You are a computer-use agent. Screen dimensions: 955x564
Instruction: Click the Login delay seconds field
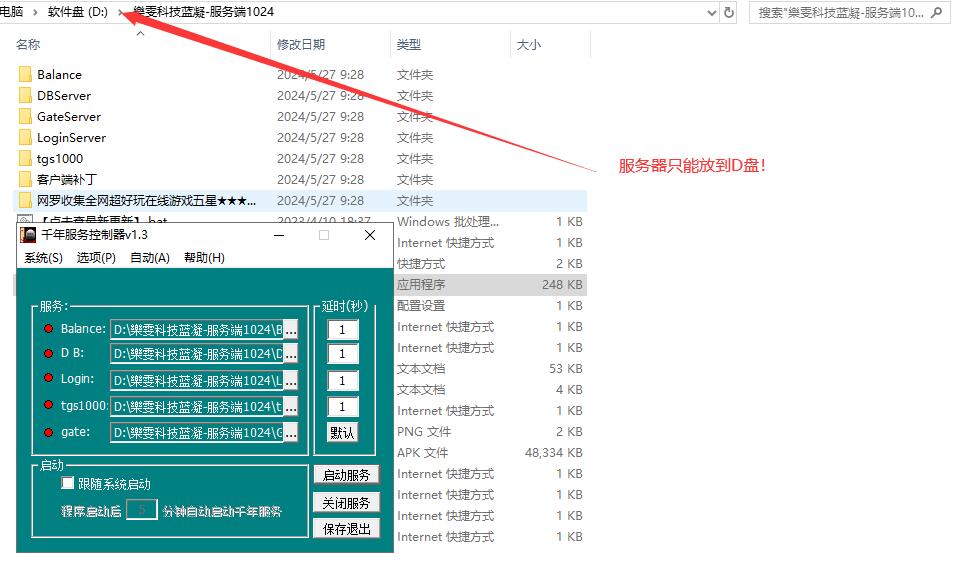point(342,381)
